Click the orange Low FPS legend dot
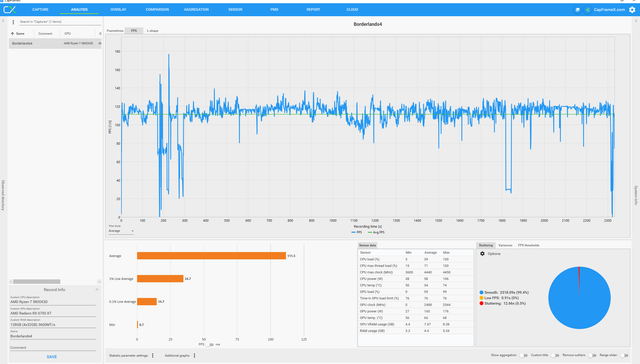The image size is (640, 364). (482, 298)
